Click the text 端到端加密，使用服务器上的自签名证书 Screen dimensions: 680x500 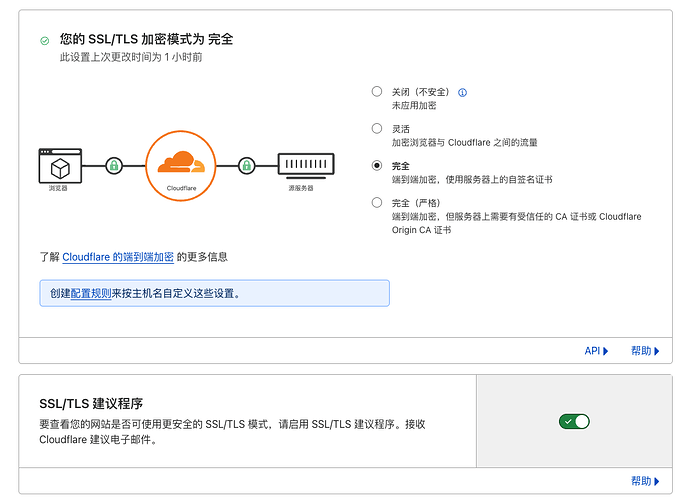[472, 180]
